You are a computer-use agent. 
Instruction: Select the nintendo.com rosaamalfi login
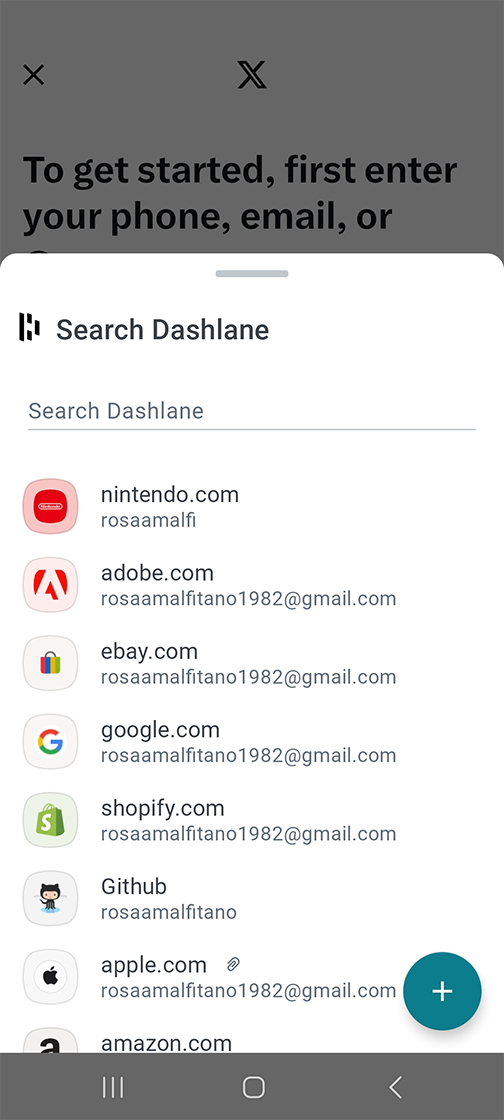252,506
